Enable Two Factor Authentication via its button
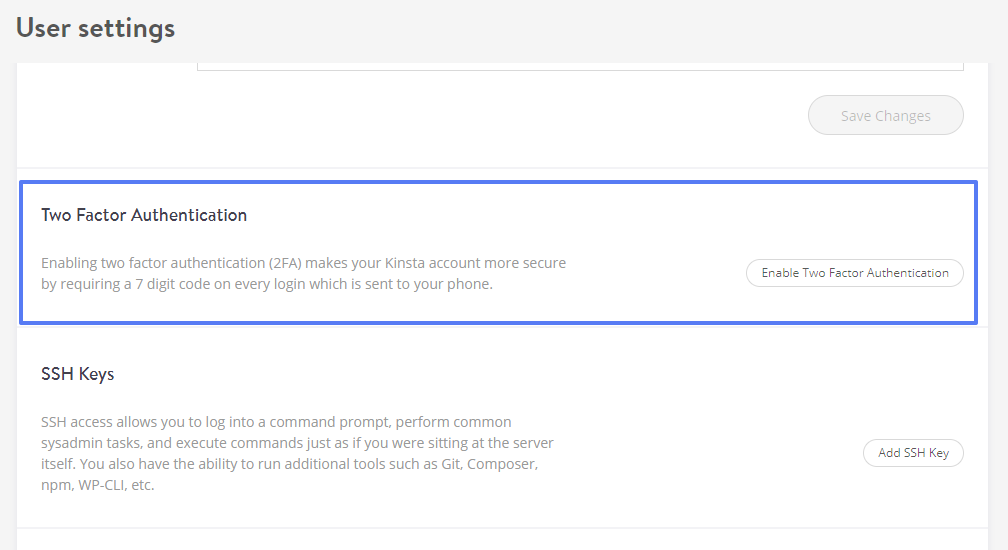The height and width of the screenshot is (550, 1008). (x=854, y=273)
